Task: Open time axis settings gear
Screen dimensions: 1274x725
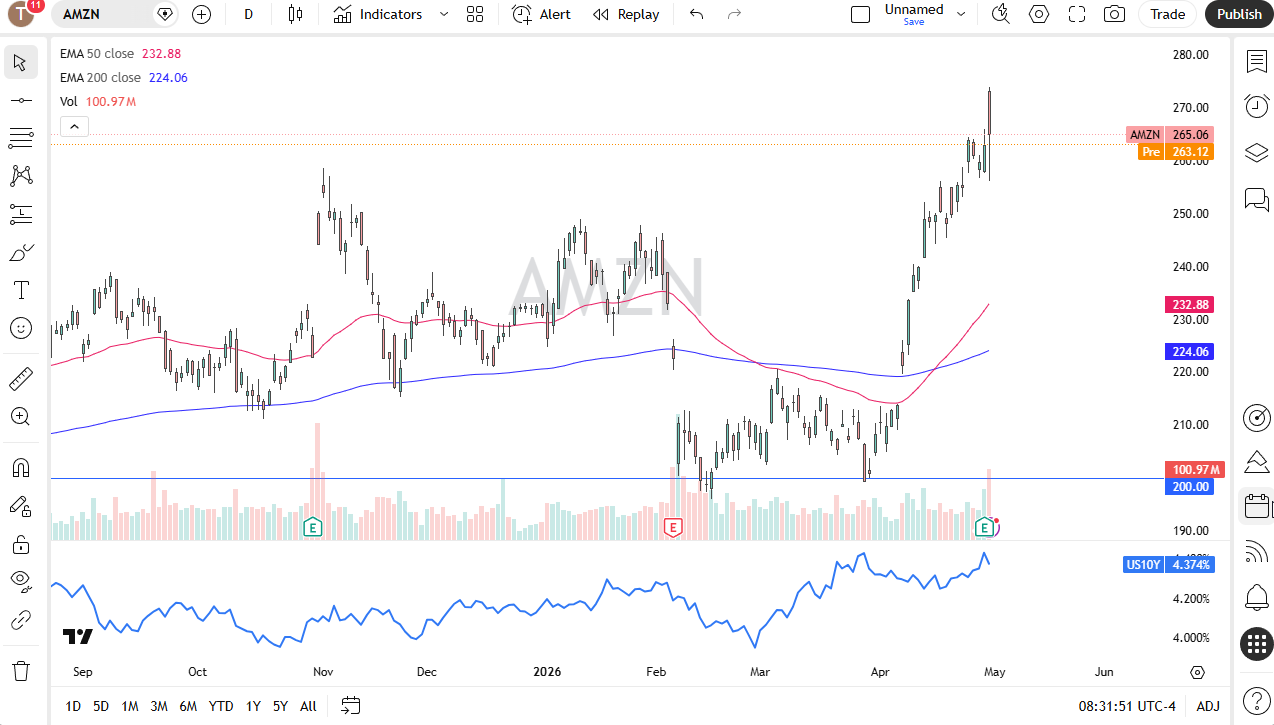Action: 1198,672
